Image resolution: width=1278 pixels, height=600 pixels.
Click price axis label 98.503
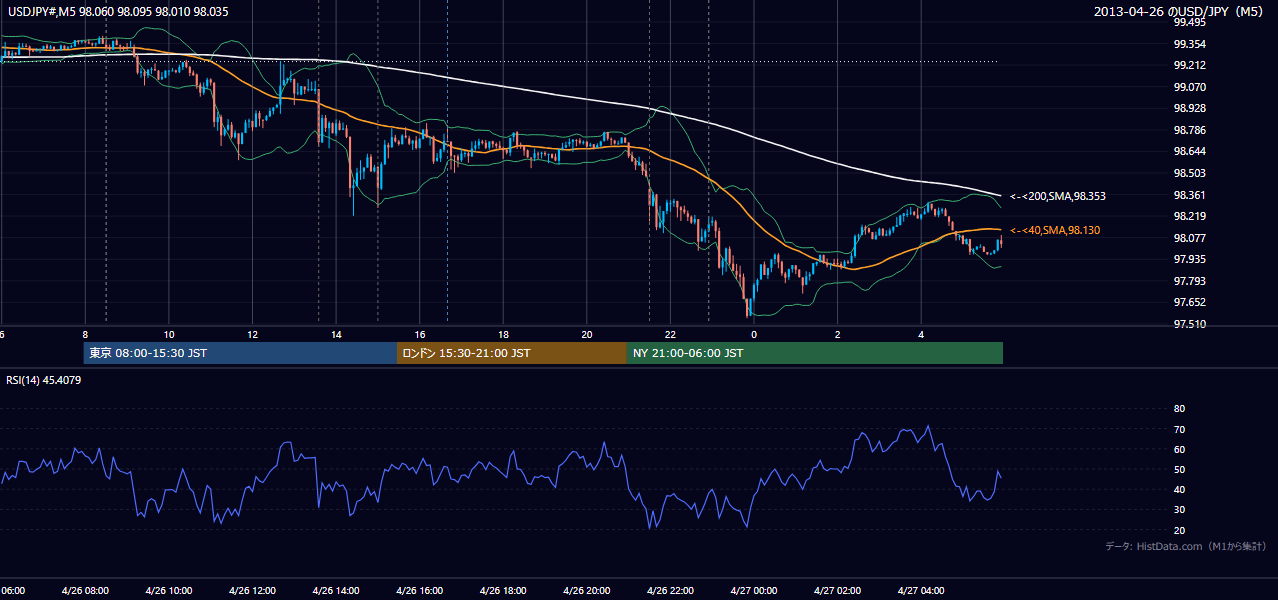[1189, 173]
